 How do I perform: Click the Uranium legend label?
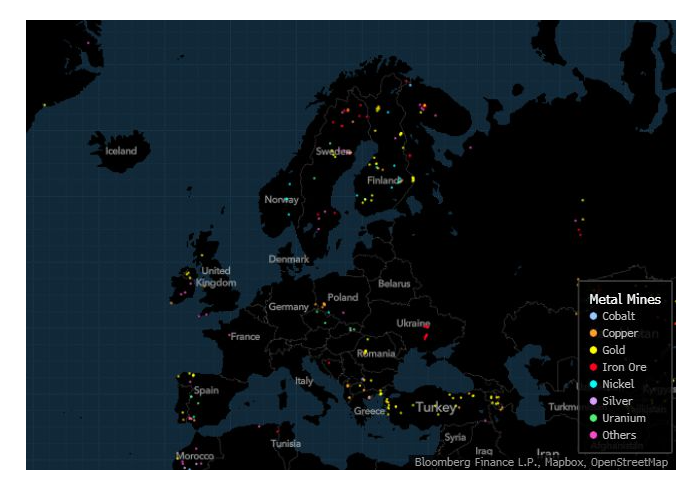(623, 418)
